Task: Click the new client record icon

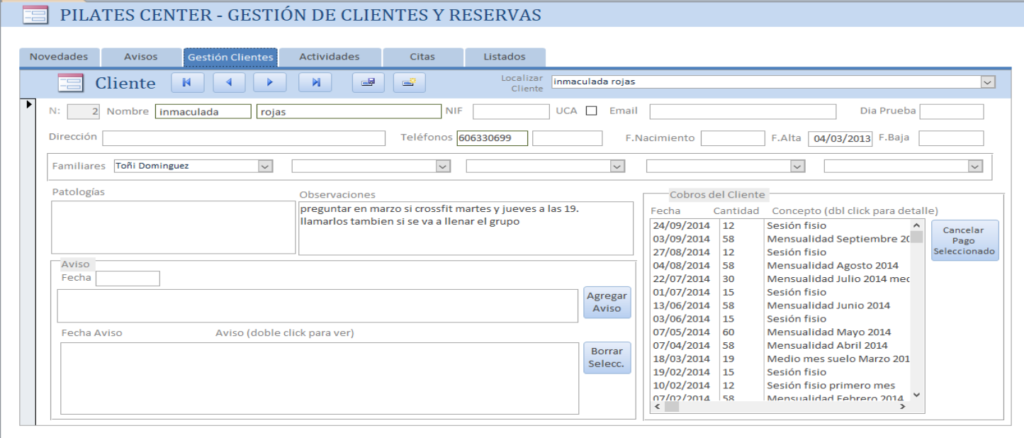Action: pos(410,83)
